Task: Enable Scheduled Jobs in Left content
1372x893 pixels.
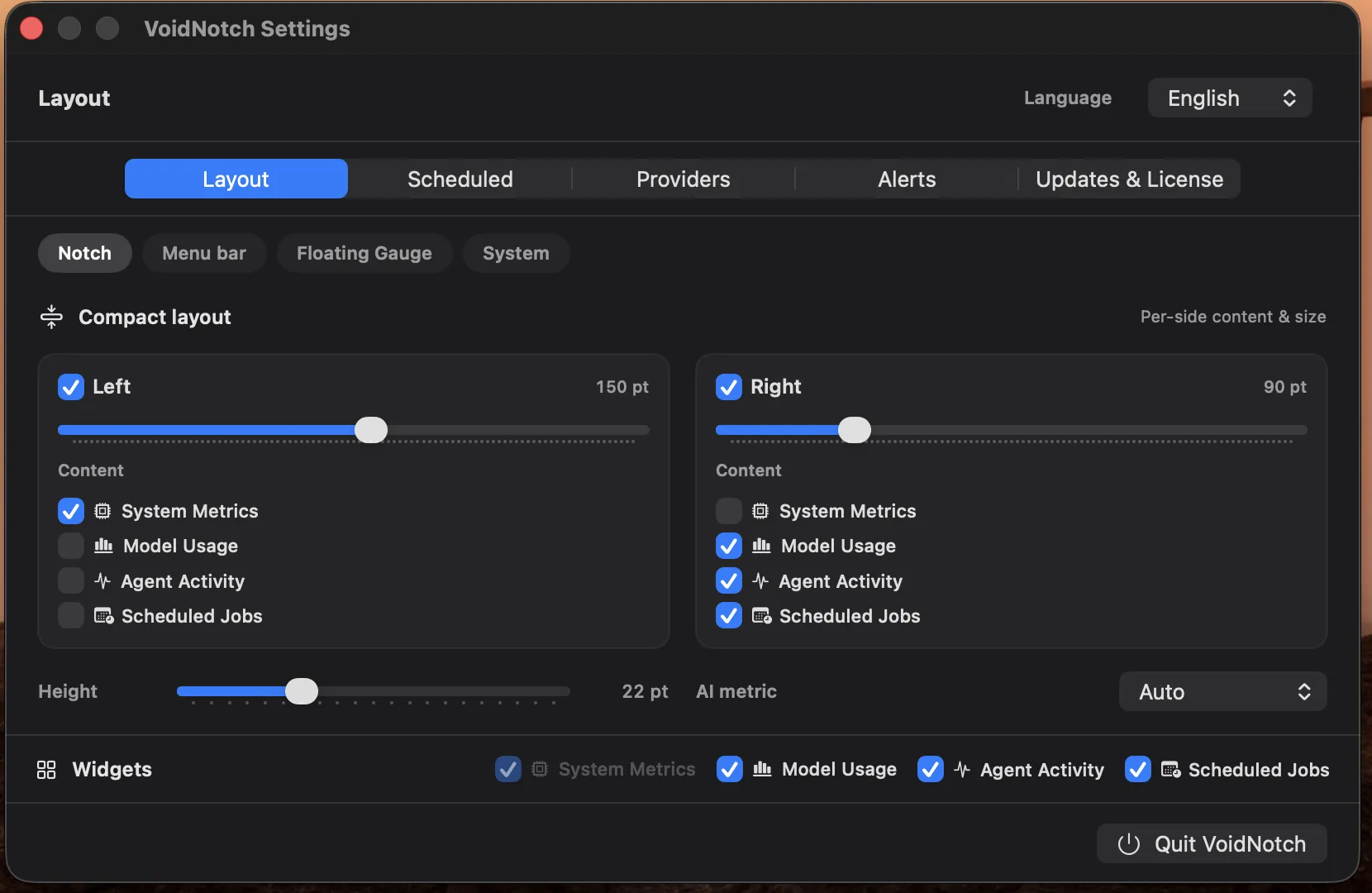Action: pyautogui.click(x=71, y=616)
